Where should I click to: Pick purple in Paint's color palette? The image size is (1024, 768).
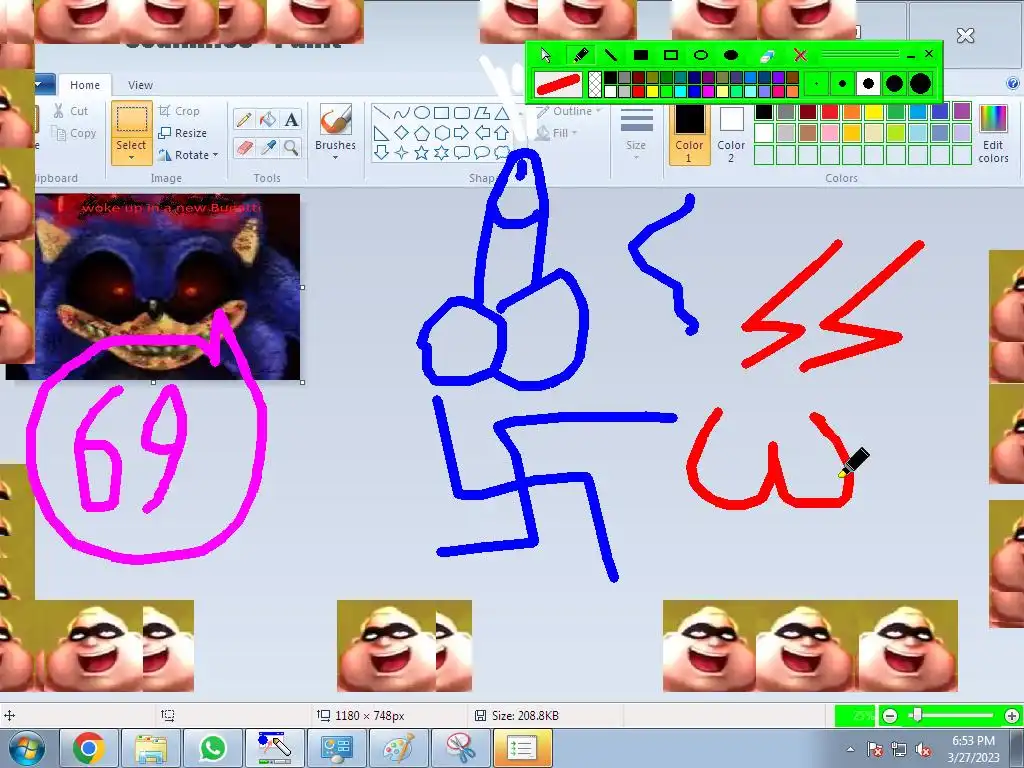(961, 111)
